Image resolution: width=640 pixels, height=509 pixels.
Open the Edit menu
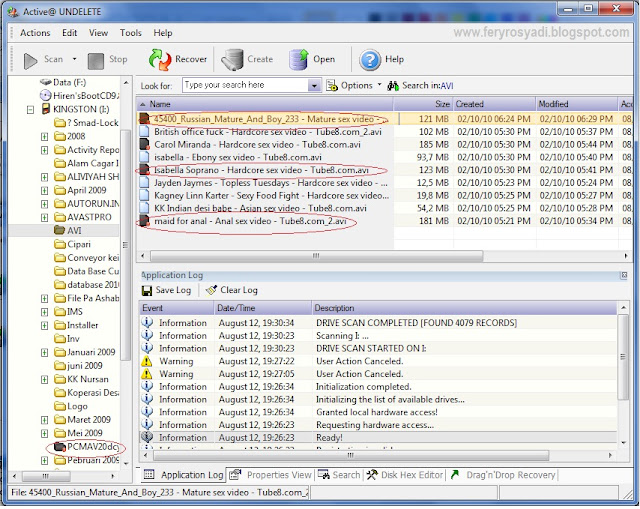click(69, 33)
